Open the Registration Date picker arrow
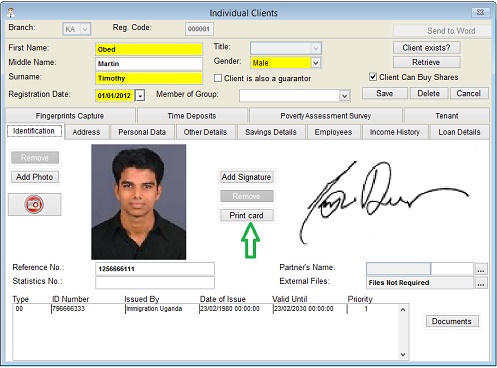This screenshot has width=497, height=368. pos(140,96)
